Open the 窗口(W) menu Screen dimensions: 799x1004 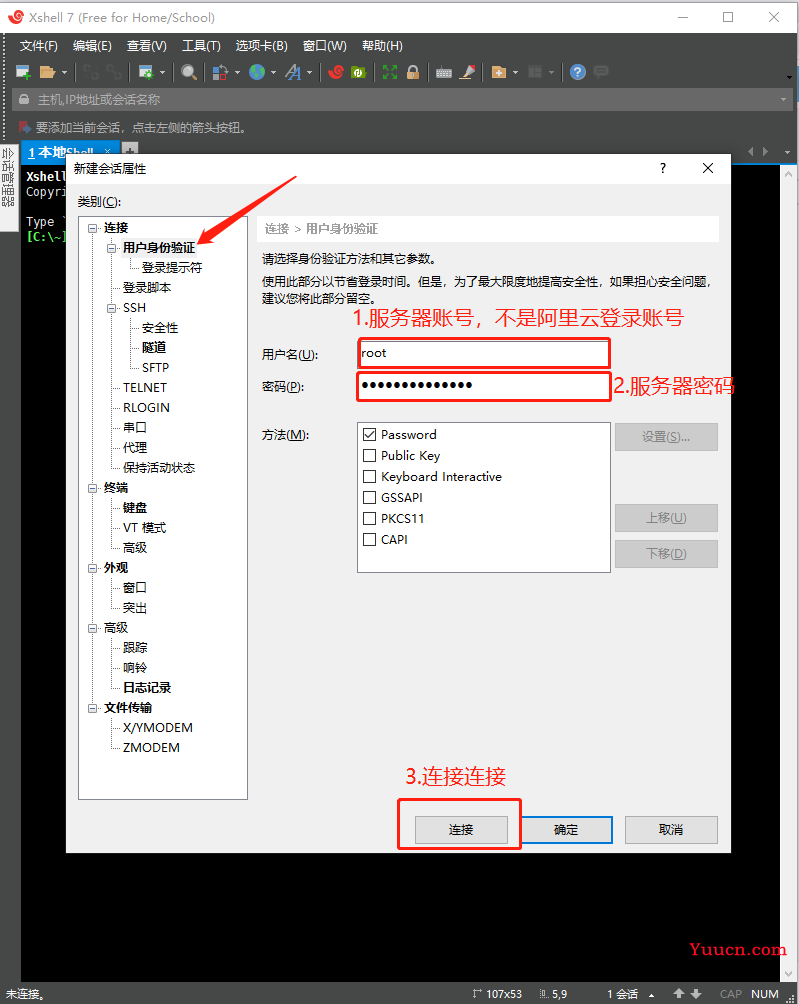pos(325,46)
